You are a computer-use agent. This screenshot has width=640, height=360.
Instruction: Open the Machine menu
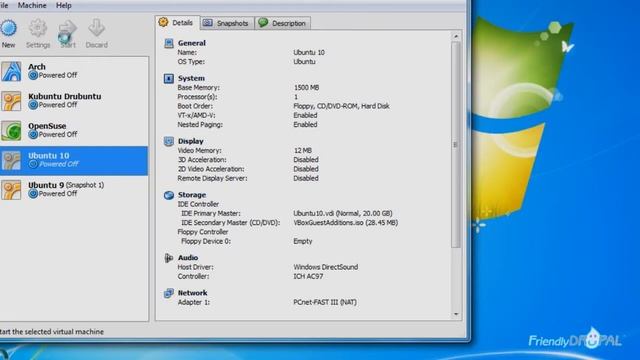(32, 5)
